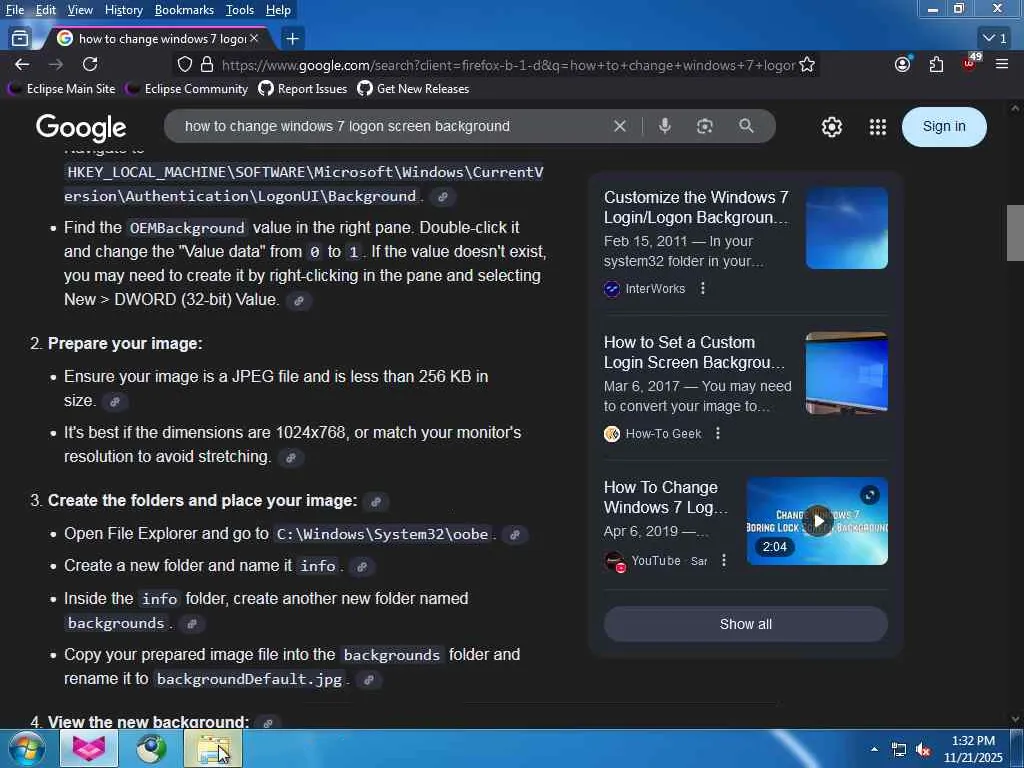Open tracking protection shield icon
Image resolution: width=1024 pixels, height=768 pixels.
[185, 65]
